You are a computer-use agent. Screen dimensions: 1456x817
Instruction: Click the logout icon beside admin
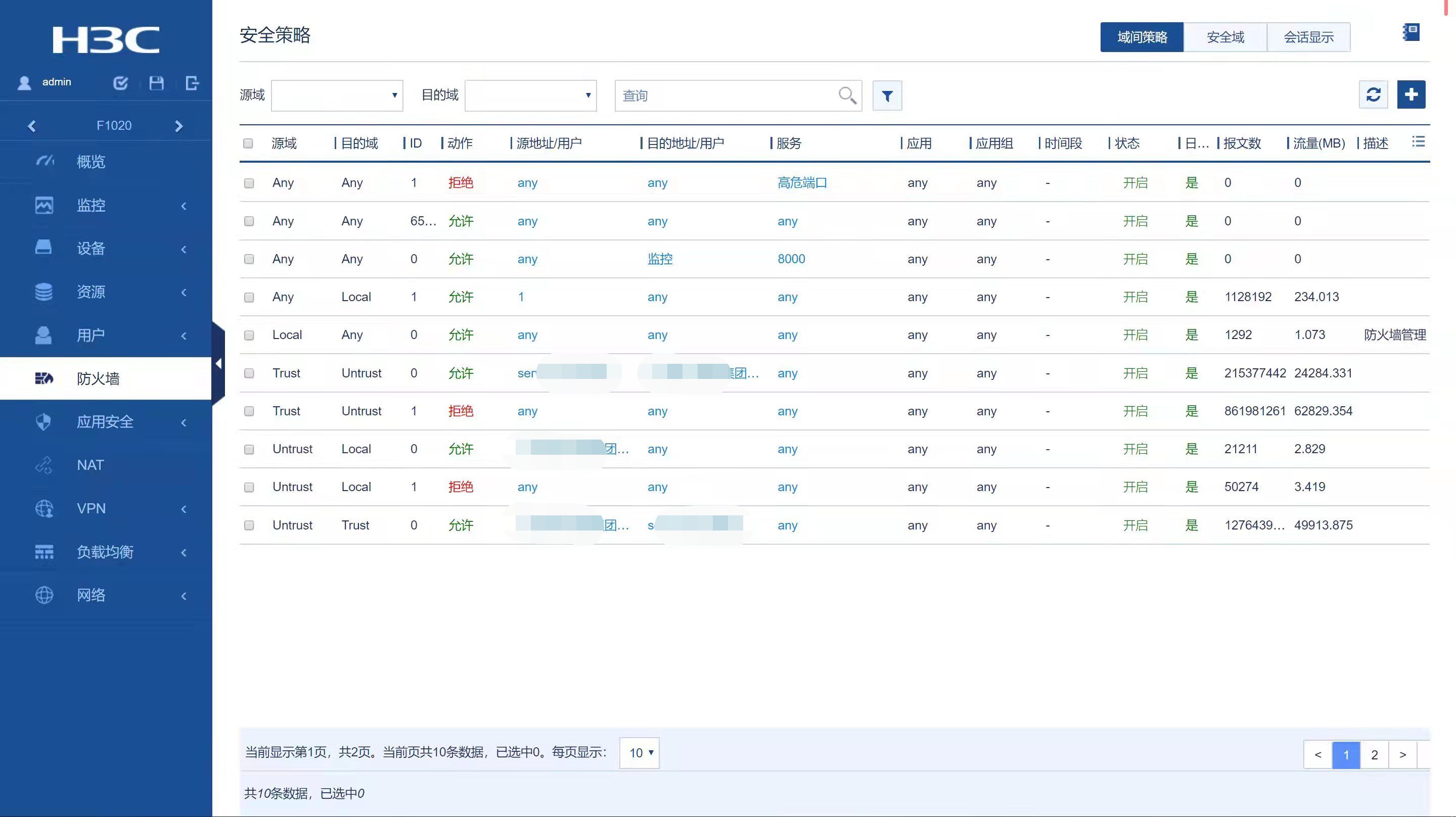pos(192,83)
